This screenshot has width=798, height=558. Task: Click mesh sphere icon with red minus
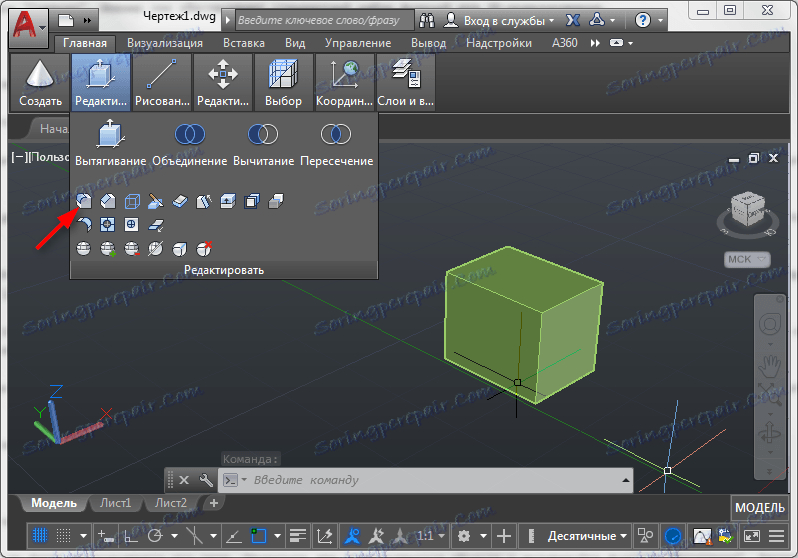pyautogui.click(x=132, y=248)
